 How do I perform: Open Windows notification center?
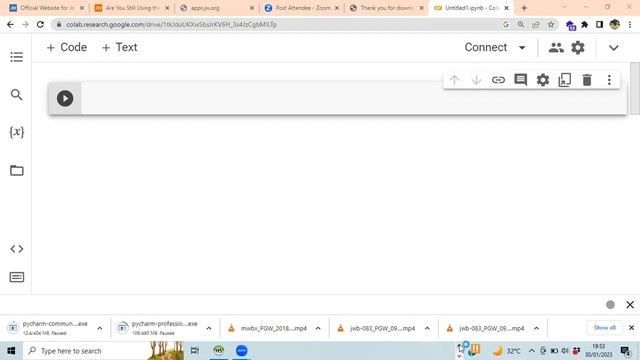click(625, 351)
